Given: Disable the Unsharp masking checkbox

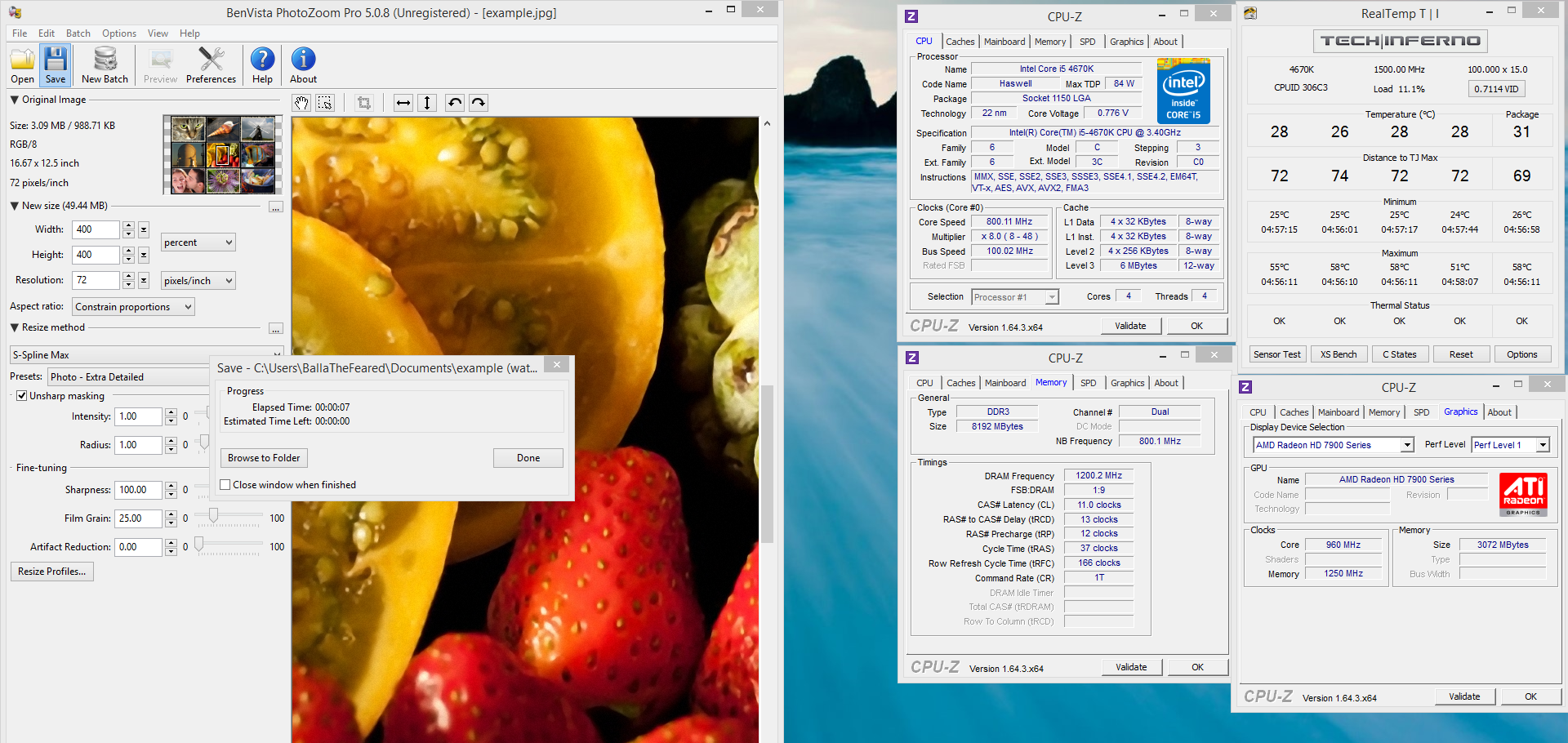Looking at the screenshot, I should tap(22, 396).
